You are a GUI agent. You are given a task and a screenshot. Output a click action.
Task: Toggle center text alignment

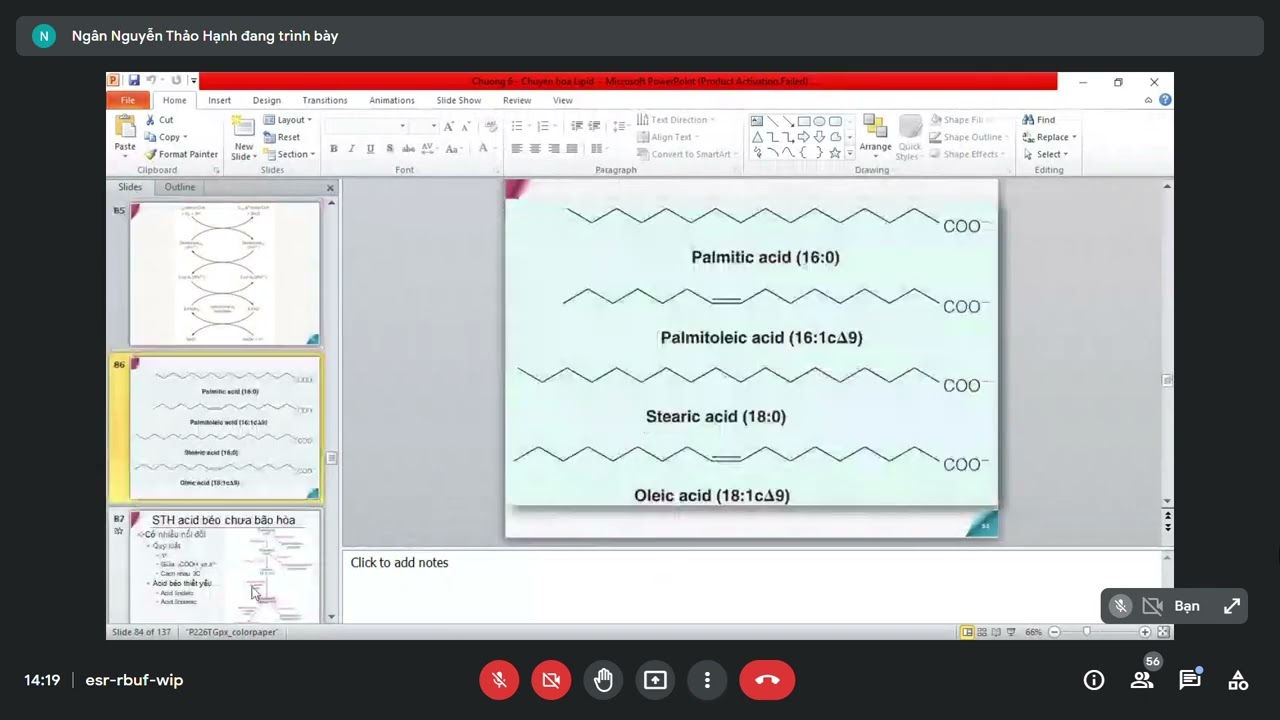[535, 149]
